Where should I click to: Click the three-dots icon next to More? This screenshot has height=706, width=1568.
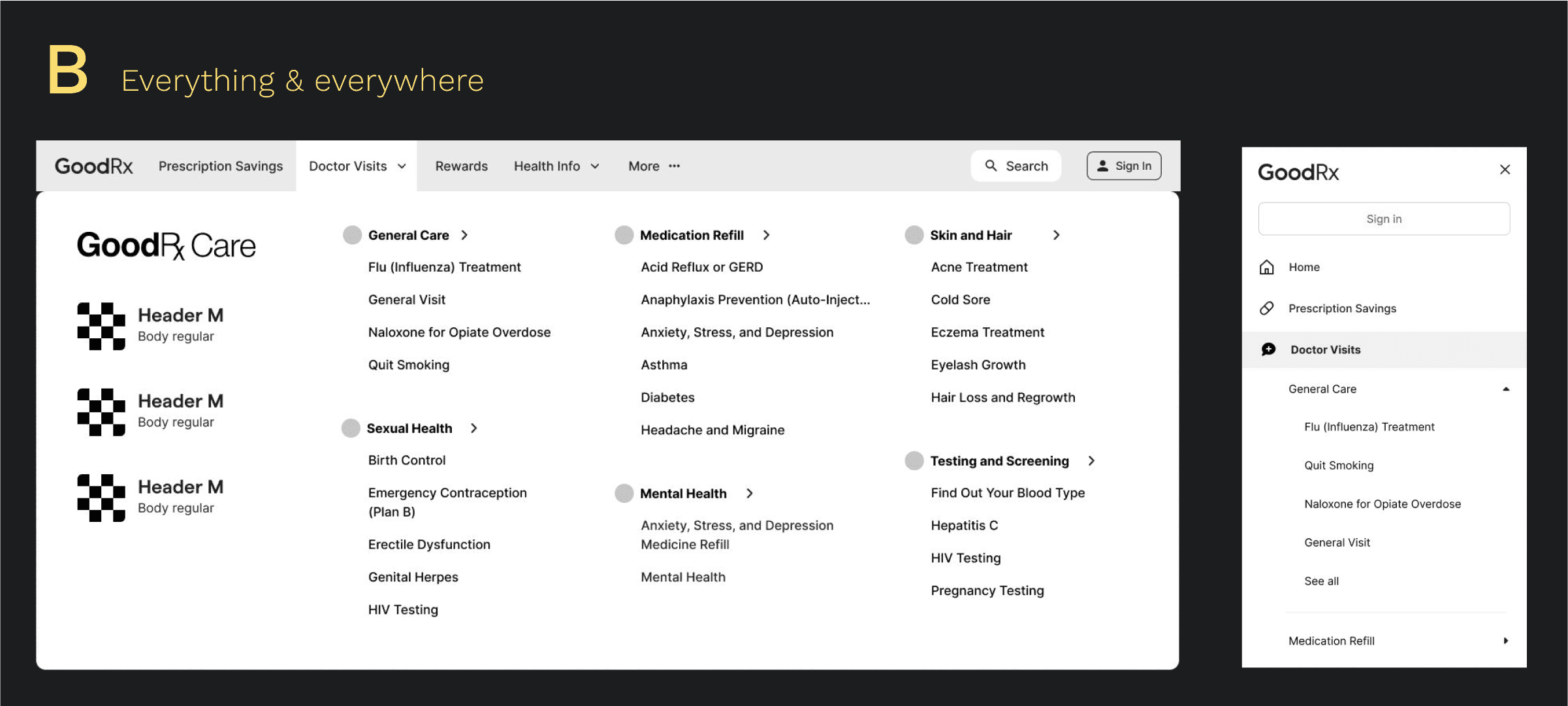tap(675, 166)
